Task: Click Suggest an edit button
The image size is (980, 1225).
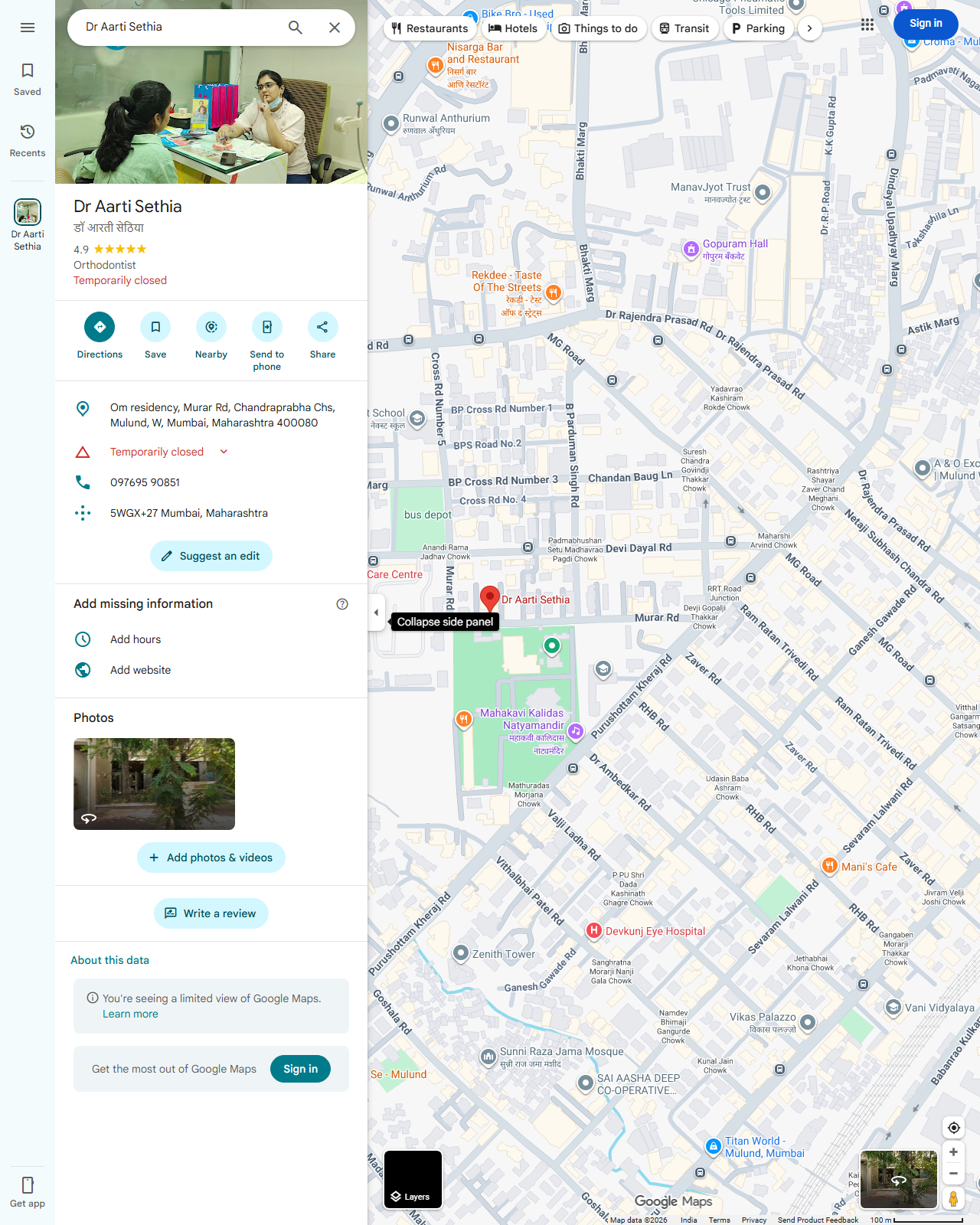Action: pos(211,556)
